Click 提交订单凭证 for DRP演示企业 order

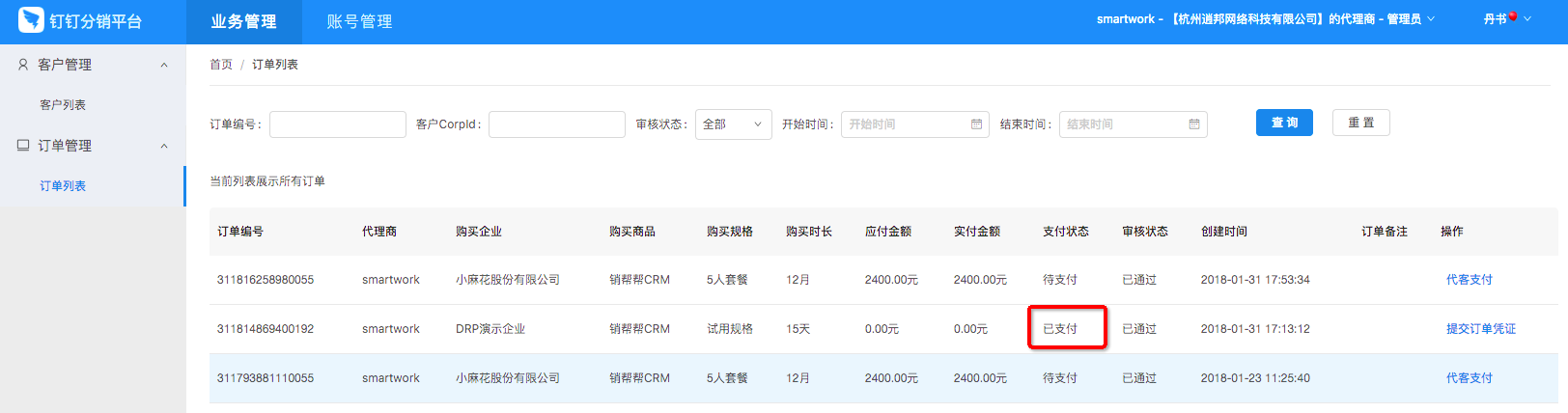pyautogui.click(x=1480, y=329)
